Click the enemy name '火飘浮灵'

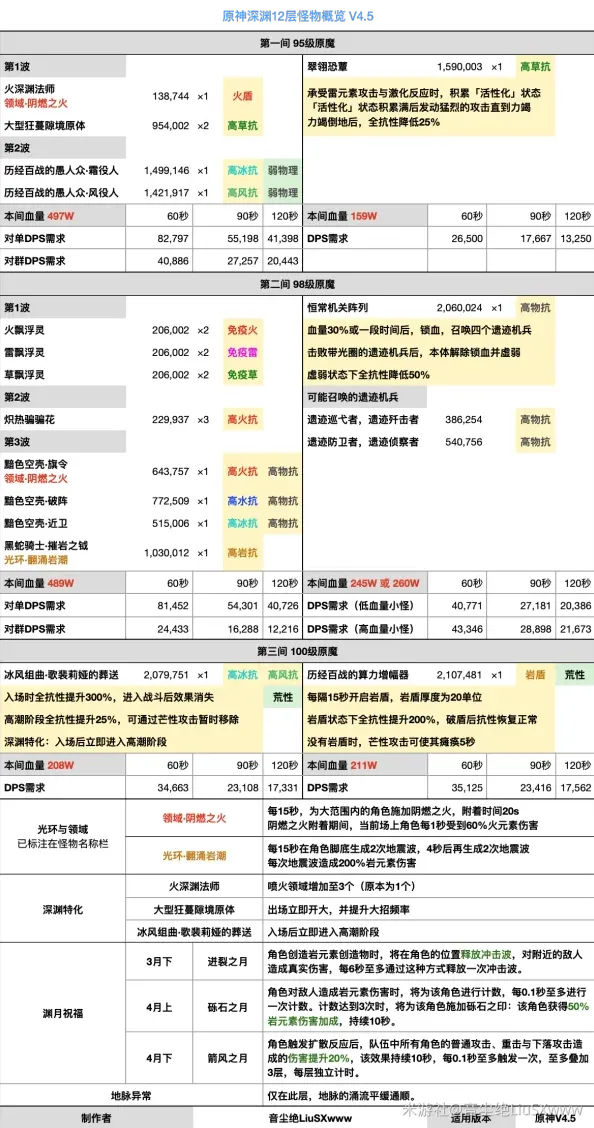24,330
